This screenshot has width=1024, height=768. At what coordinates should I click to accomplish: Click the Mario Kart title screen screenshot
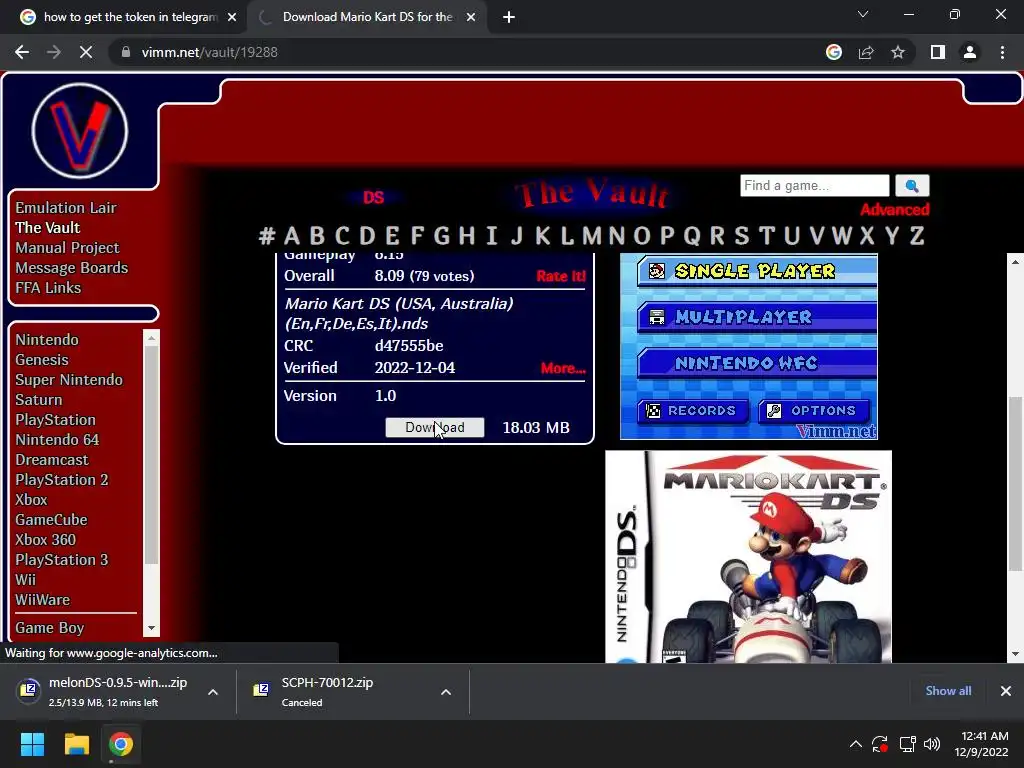pos(748,346)
